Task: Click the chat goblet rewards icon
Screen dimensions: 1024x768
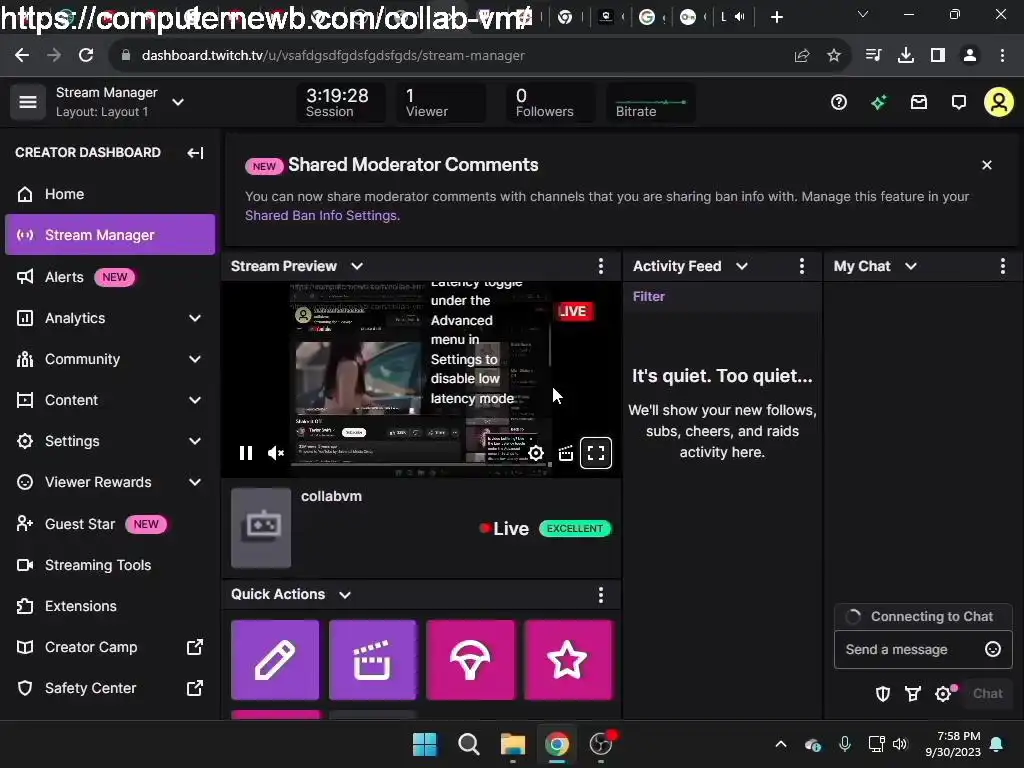Action: [x=913, y=694]
